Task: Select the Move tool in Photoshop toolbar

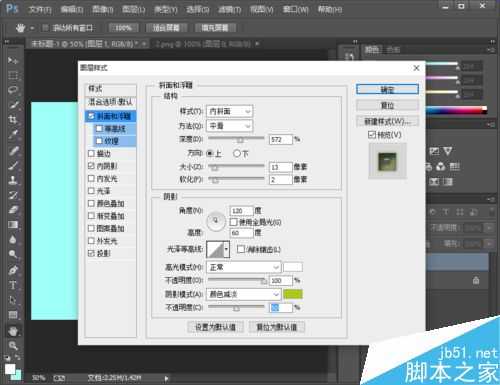Action: (13, 60)
